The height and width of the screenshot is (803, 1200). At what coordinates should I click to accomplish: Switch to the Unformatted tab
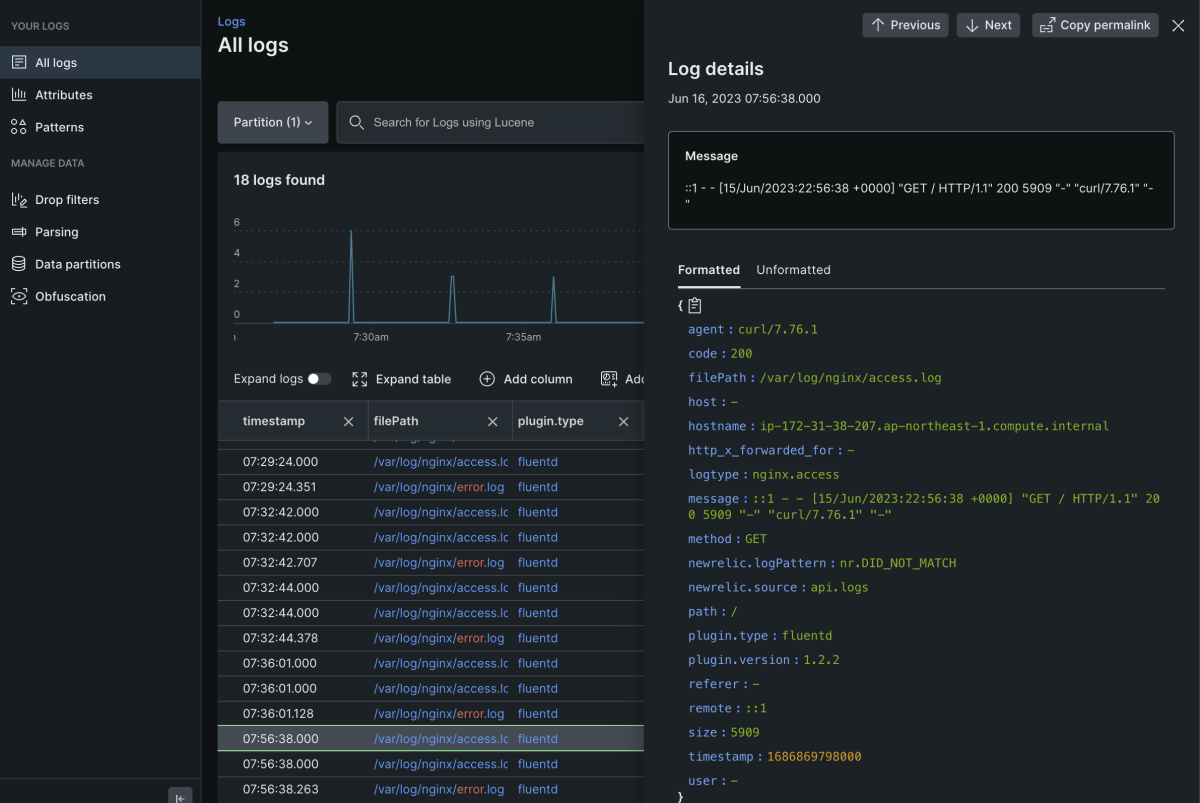coord(793,270)
